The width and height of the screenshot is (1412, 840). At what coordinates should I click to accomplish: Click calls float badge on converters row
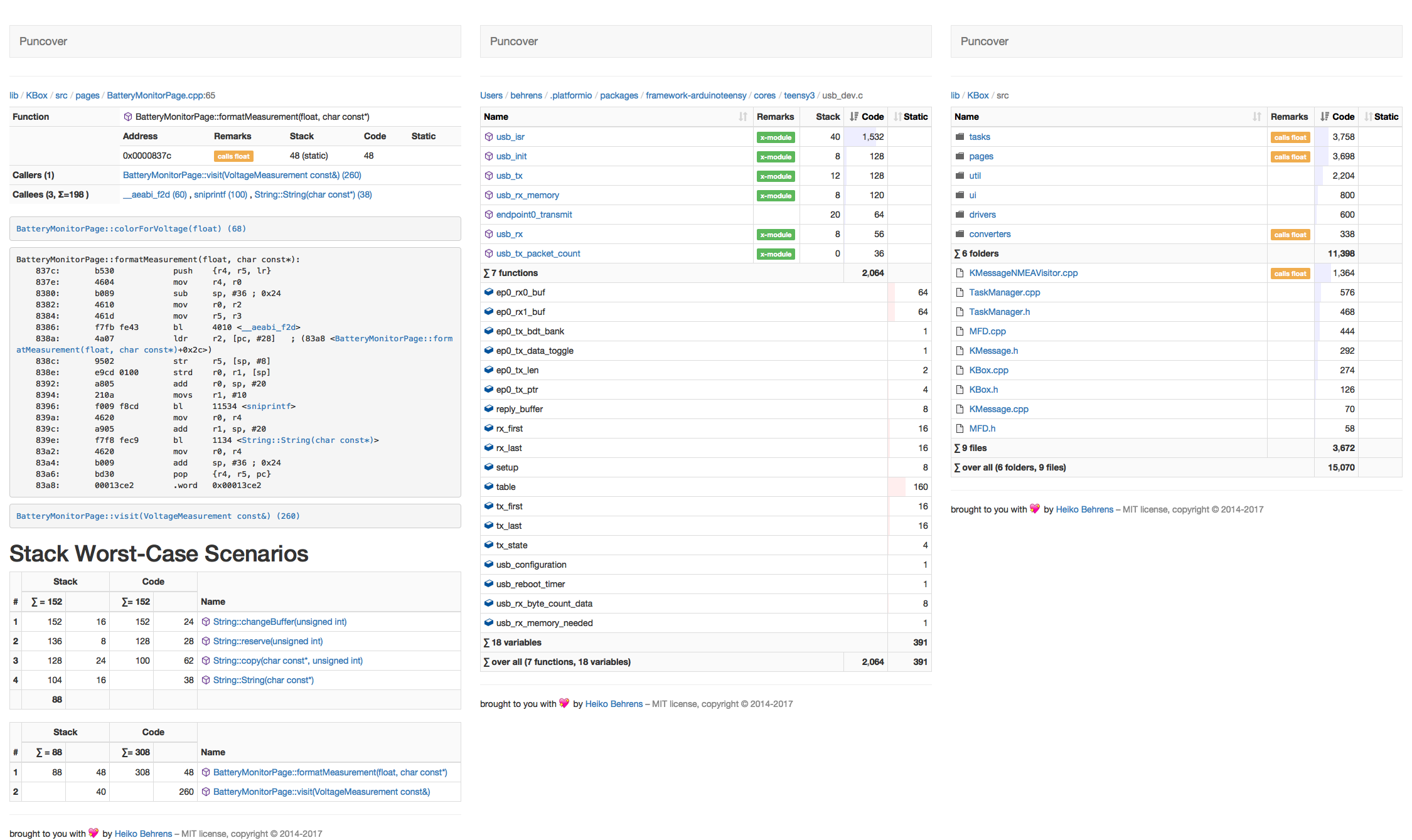click(x=1290, y=235)
